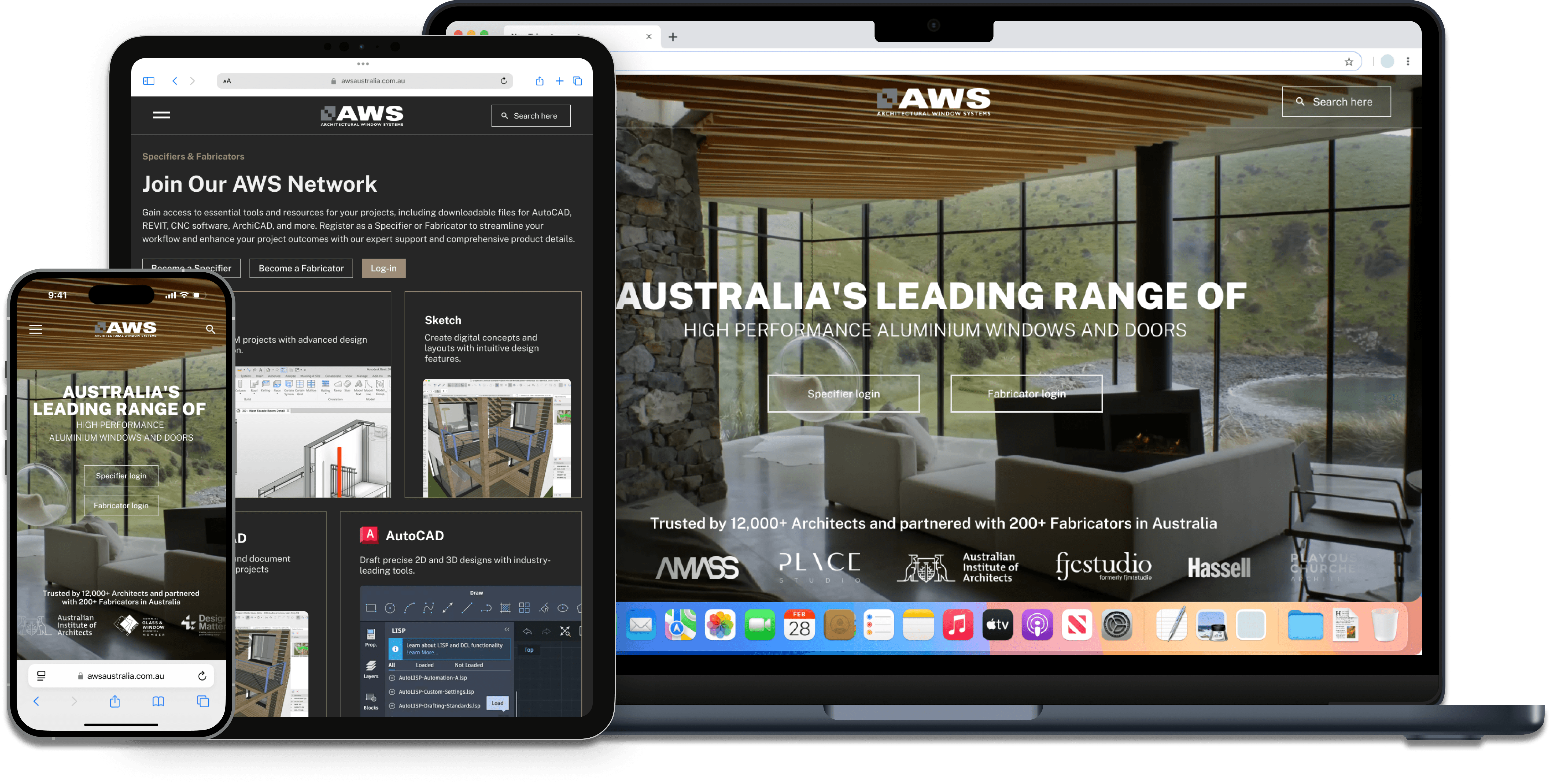The width and height of the screenshot is (1550, 784).
Task: Reload the page in iPad Safari
Action: point(504,81)
